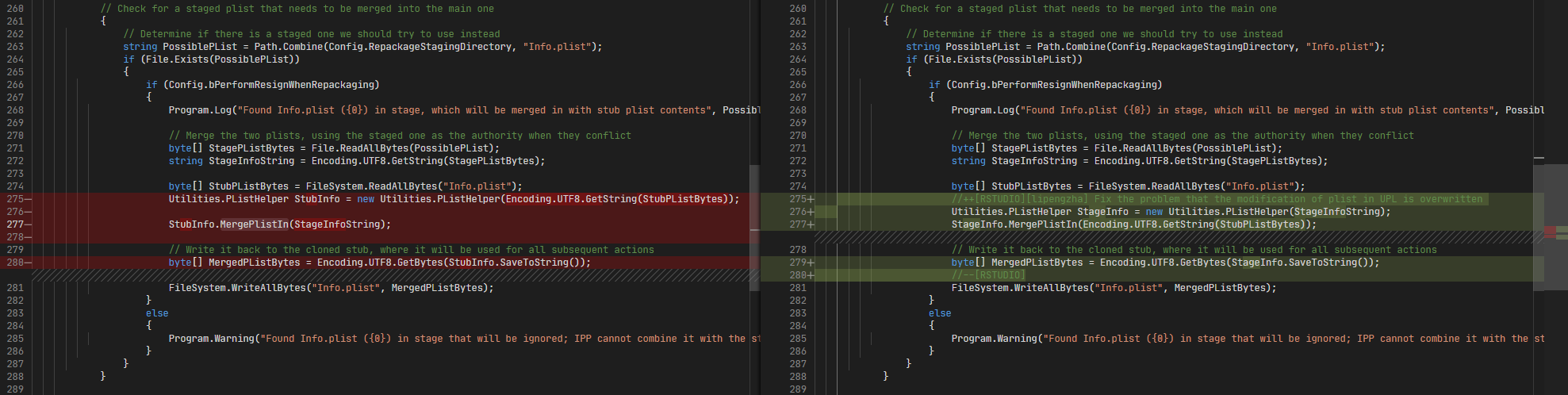1568x395 pixels.
Task: Click the minus marker on left line 275
Action: tap(29, 199)
